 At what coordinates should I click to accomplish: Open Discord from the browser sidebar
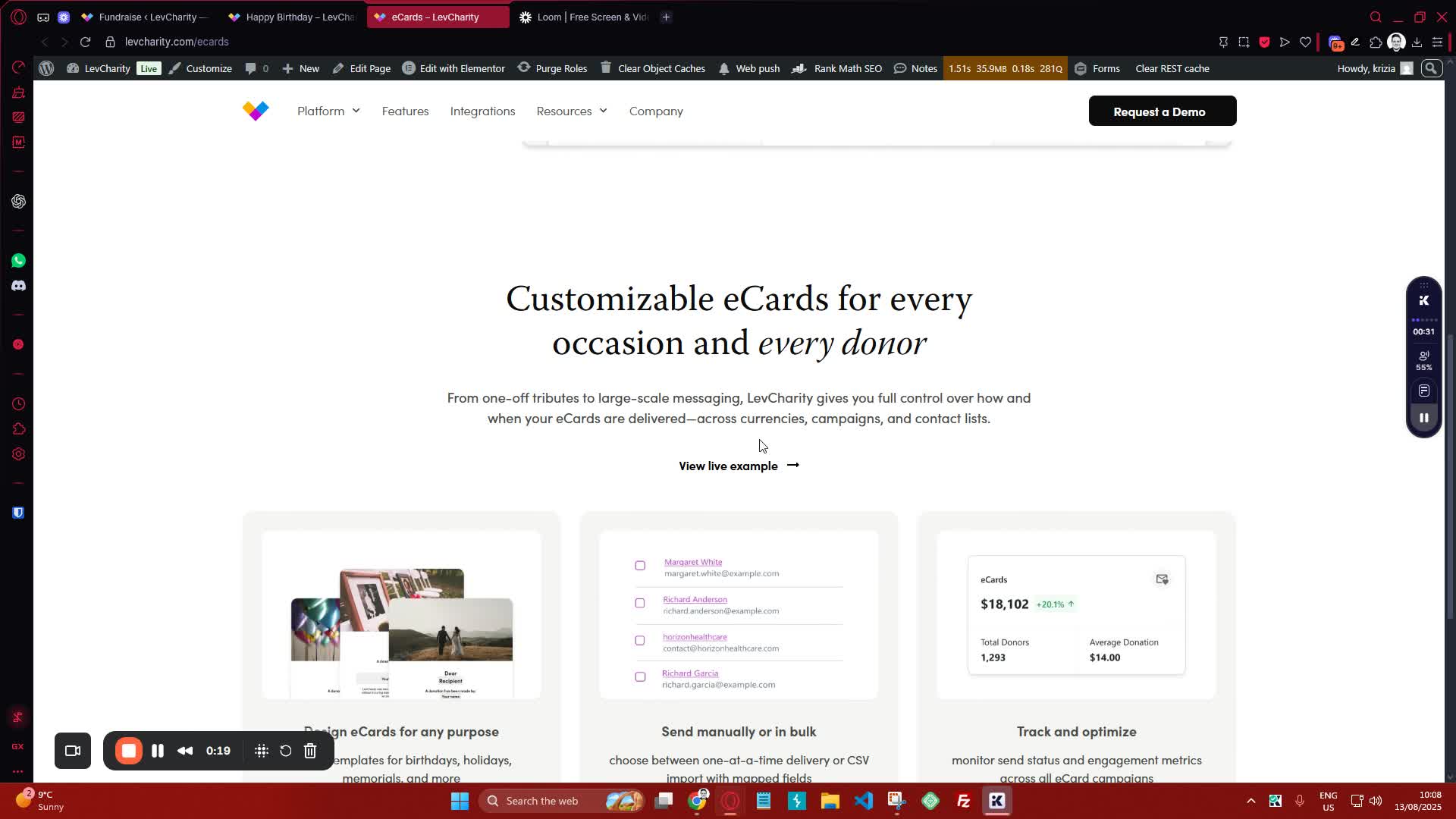[x=18, y=286]
